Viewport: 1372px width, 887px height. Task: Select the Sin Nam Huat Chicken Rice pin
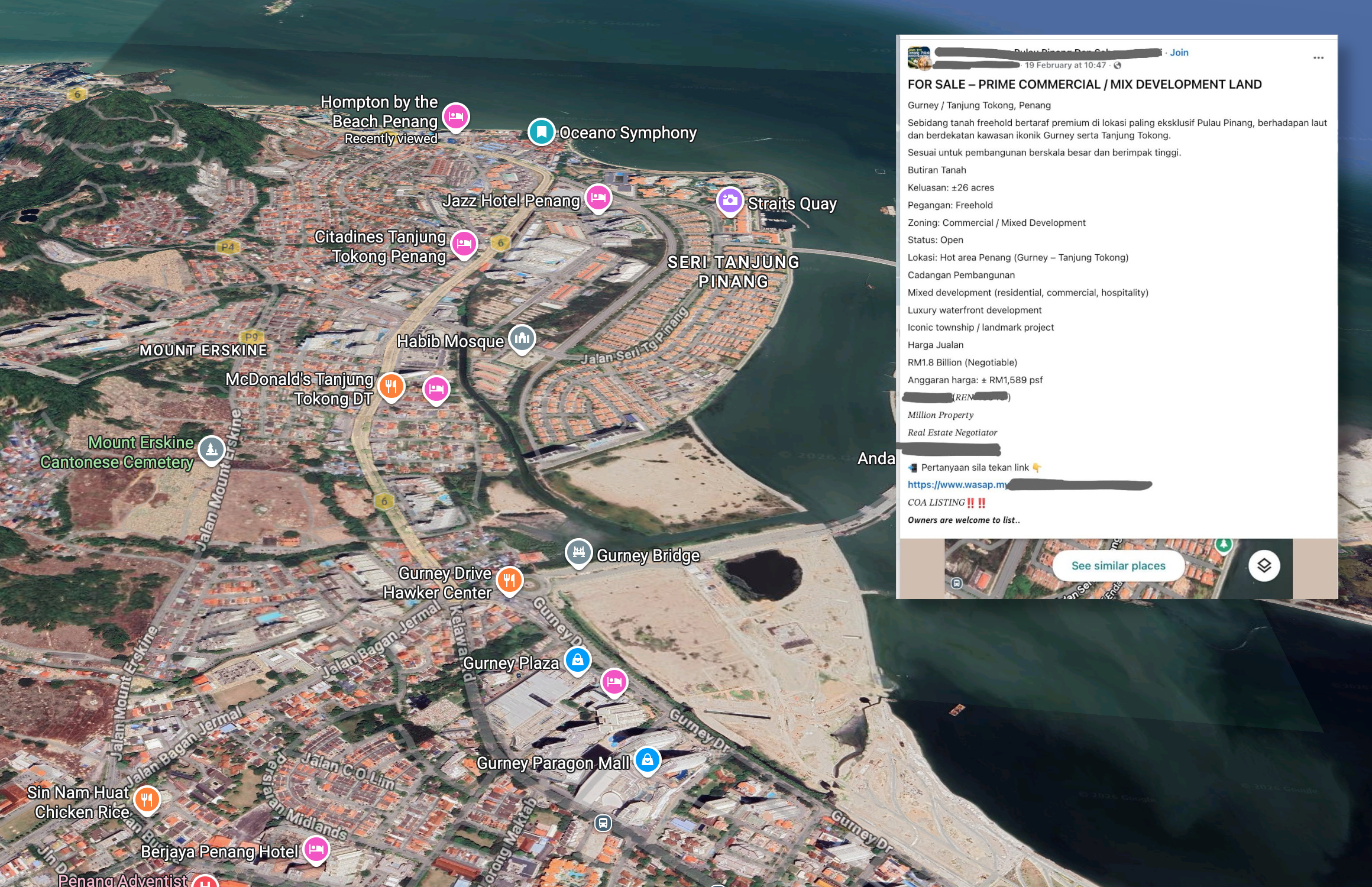[147, 799]
